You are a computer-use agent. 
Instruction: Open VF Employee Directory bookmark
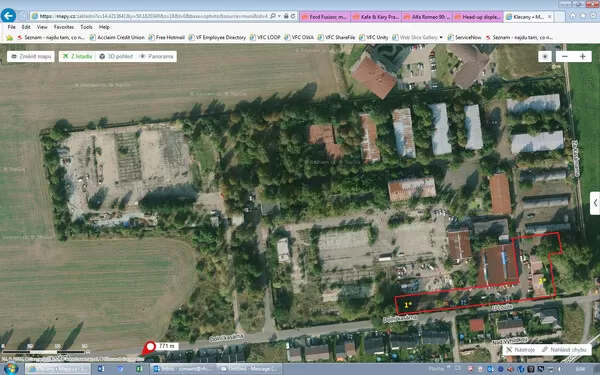click(x=217, y=38)
